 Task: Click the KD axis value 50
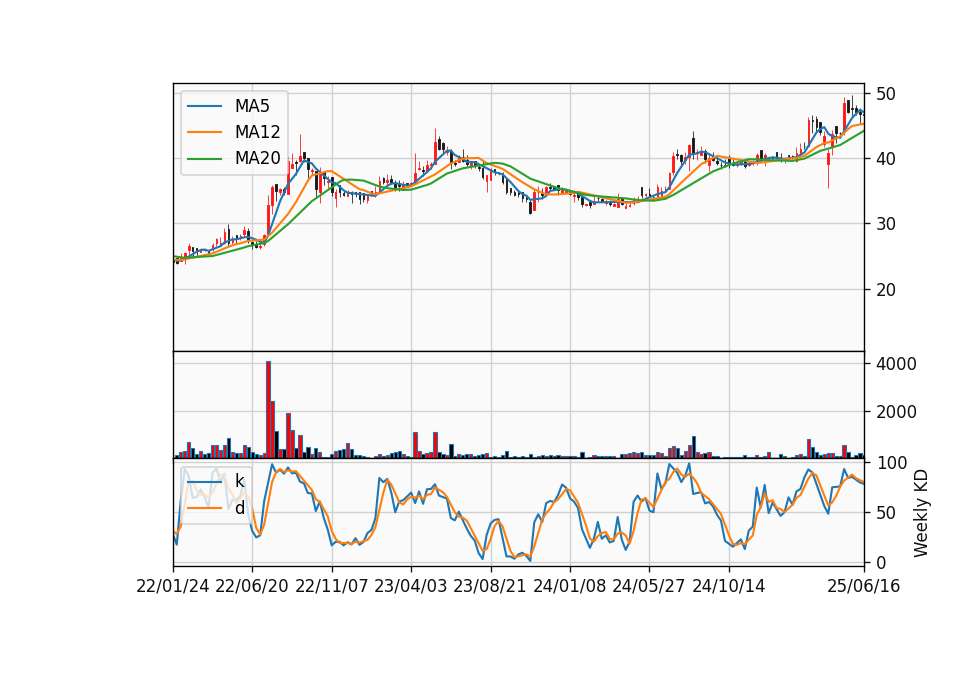(886, 512)
